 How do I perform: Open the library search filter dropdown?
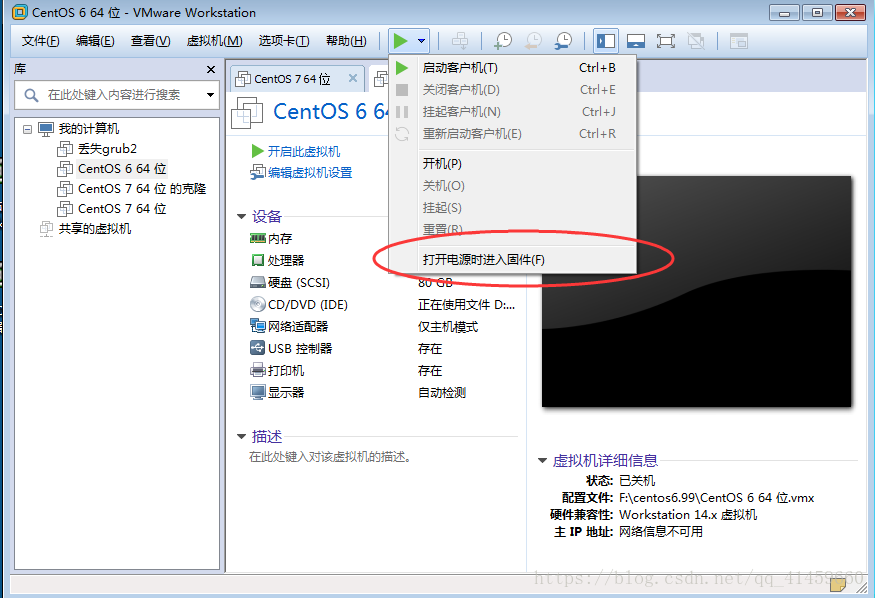point(210,95)
